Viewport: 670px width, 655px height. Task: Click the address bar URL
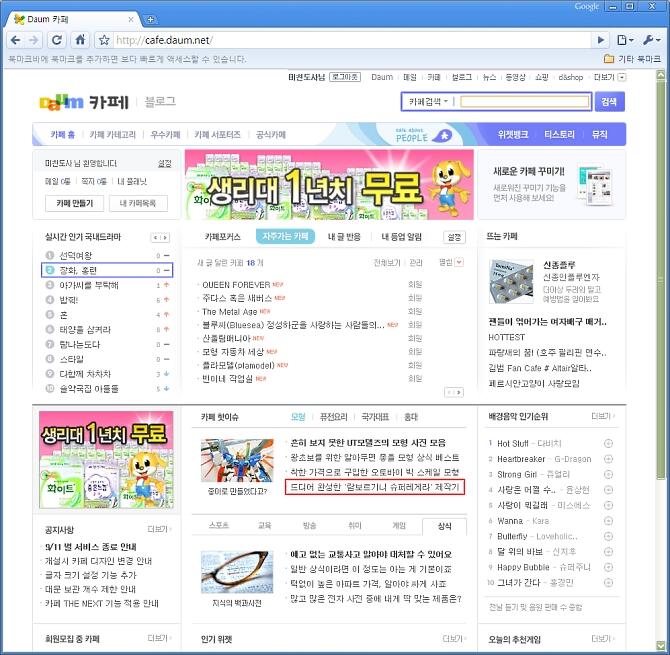[x=164, y=40]
